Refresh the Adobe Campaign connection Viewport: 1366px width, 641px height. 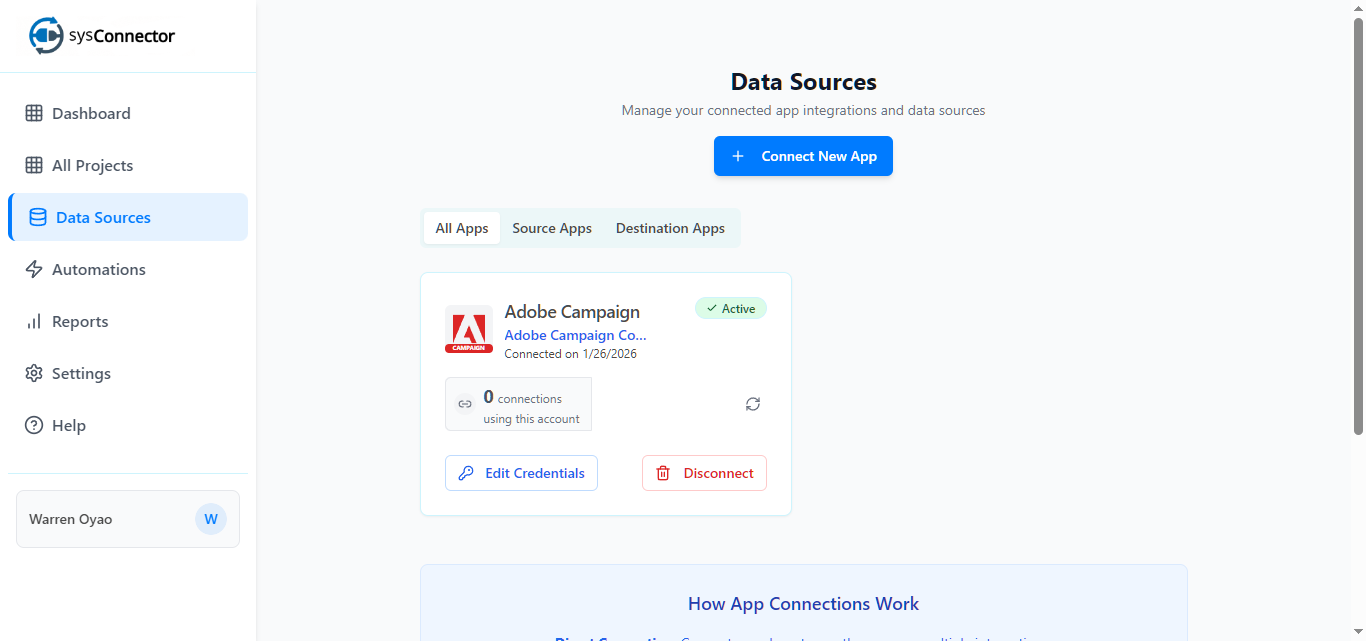[753, 404]
